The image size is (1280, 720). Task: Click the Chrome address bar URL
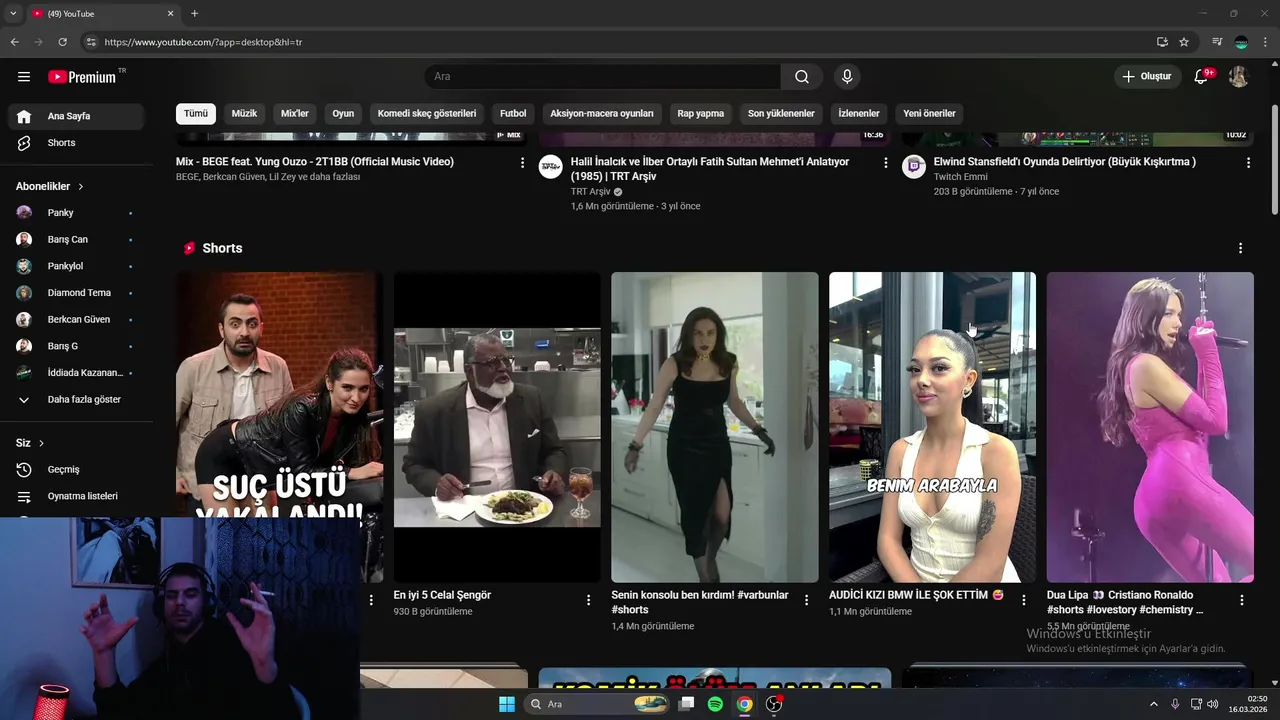pos(203,42)
